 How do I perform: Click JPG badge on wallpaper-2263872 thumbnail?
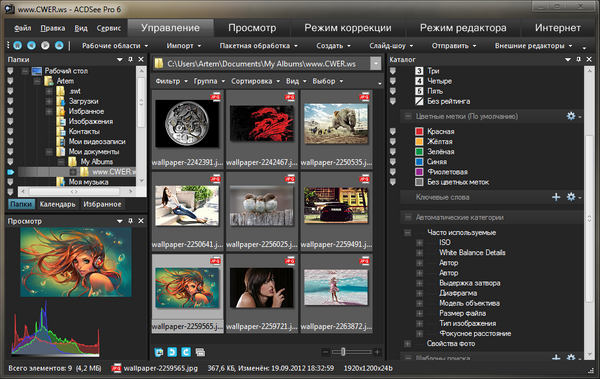point(364,261)
